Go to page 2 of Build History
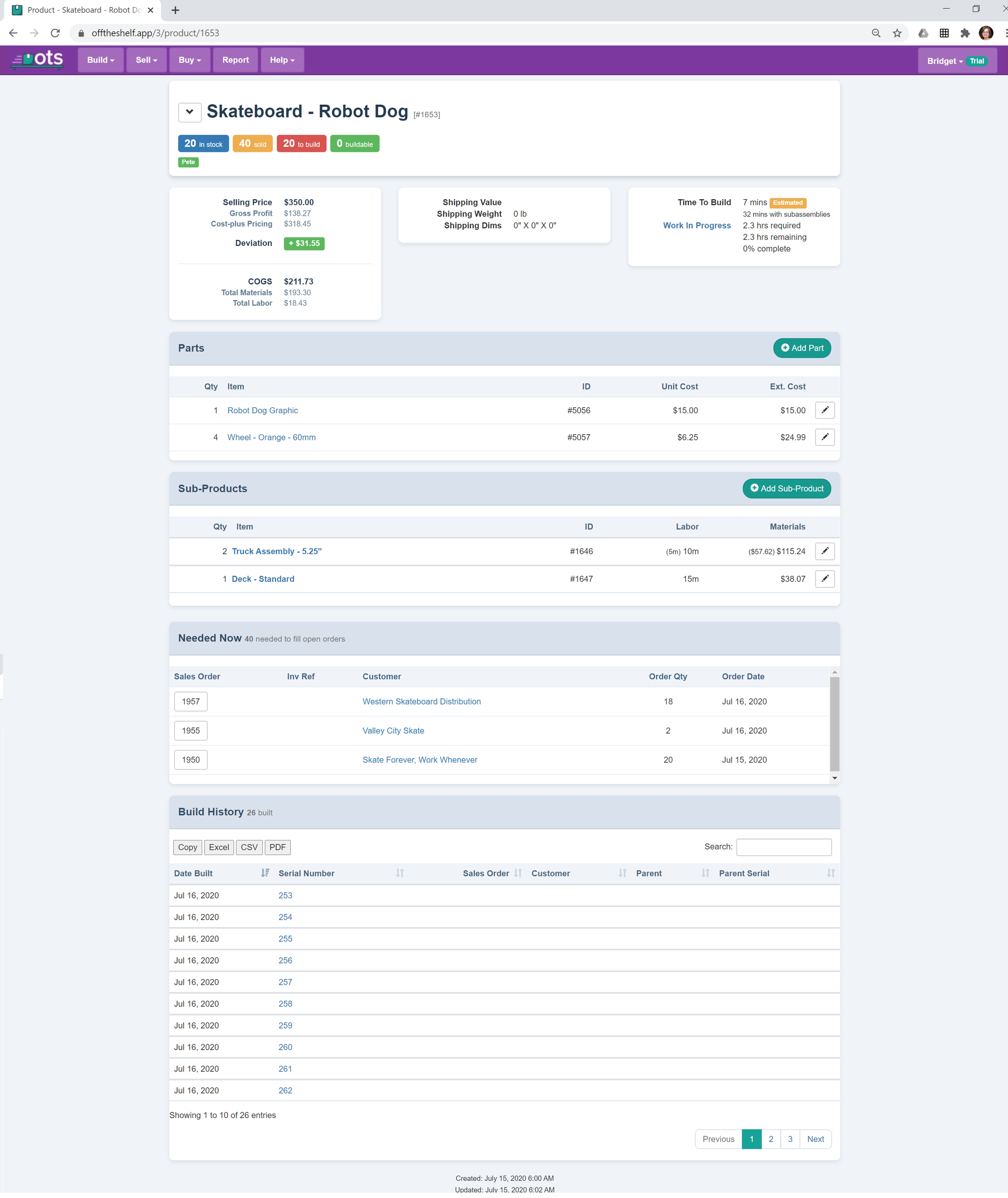Image resolution: width=1008 pixels, height=1198 pixels. [x=770, y=1139]
